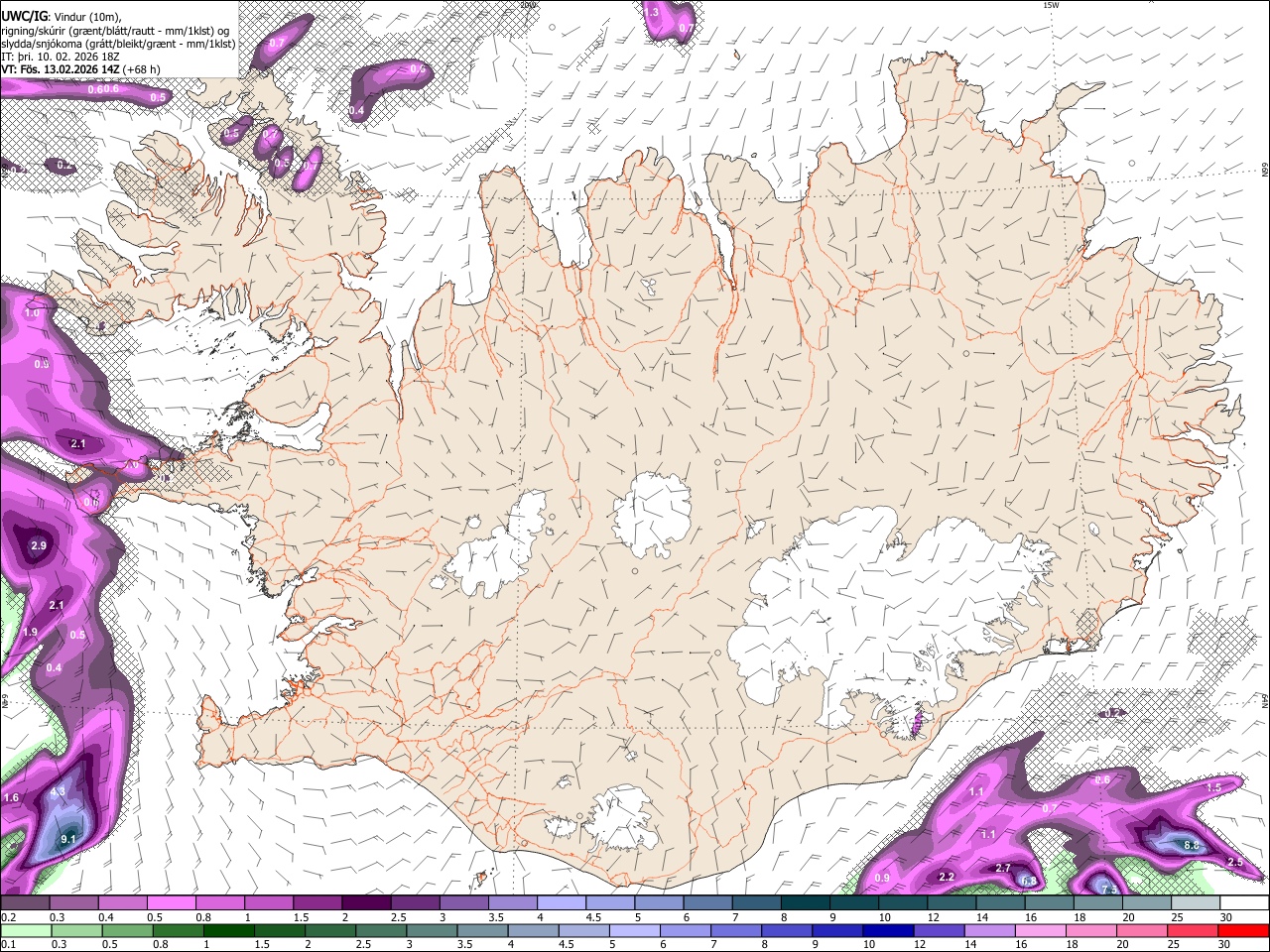Click the line starting 'rigning/skúrir (grænt/blátt/rautt'
Image resolution: width=1270 pixels, height=952 pixels.
coord(115,29)
